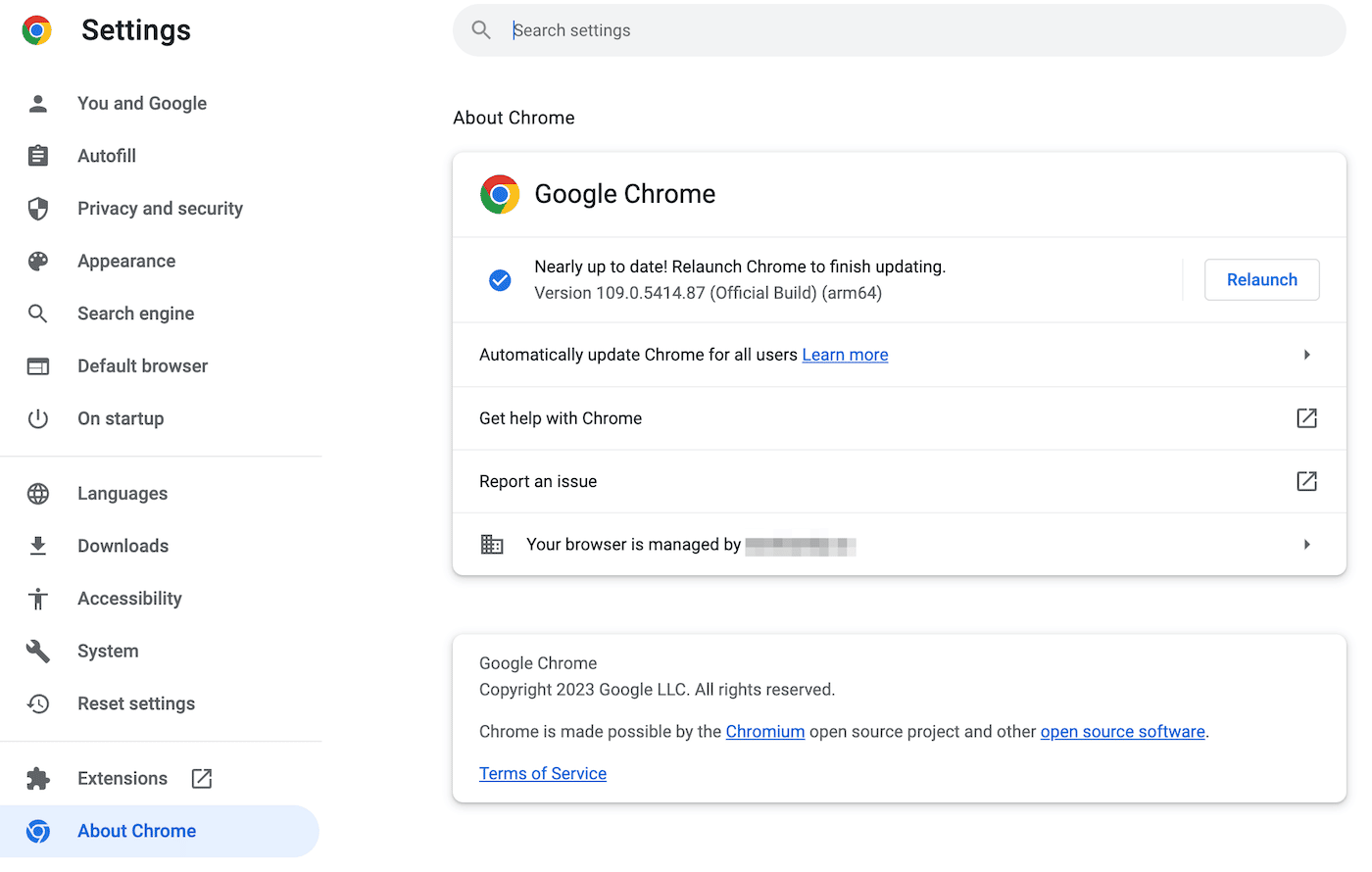Click the Autofill clipboard icon in sidebar

coord(37,155)
